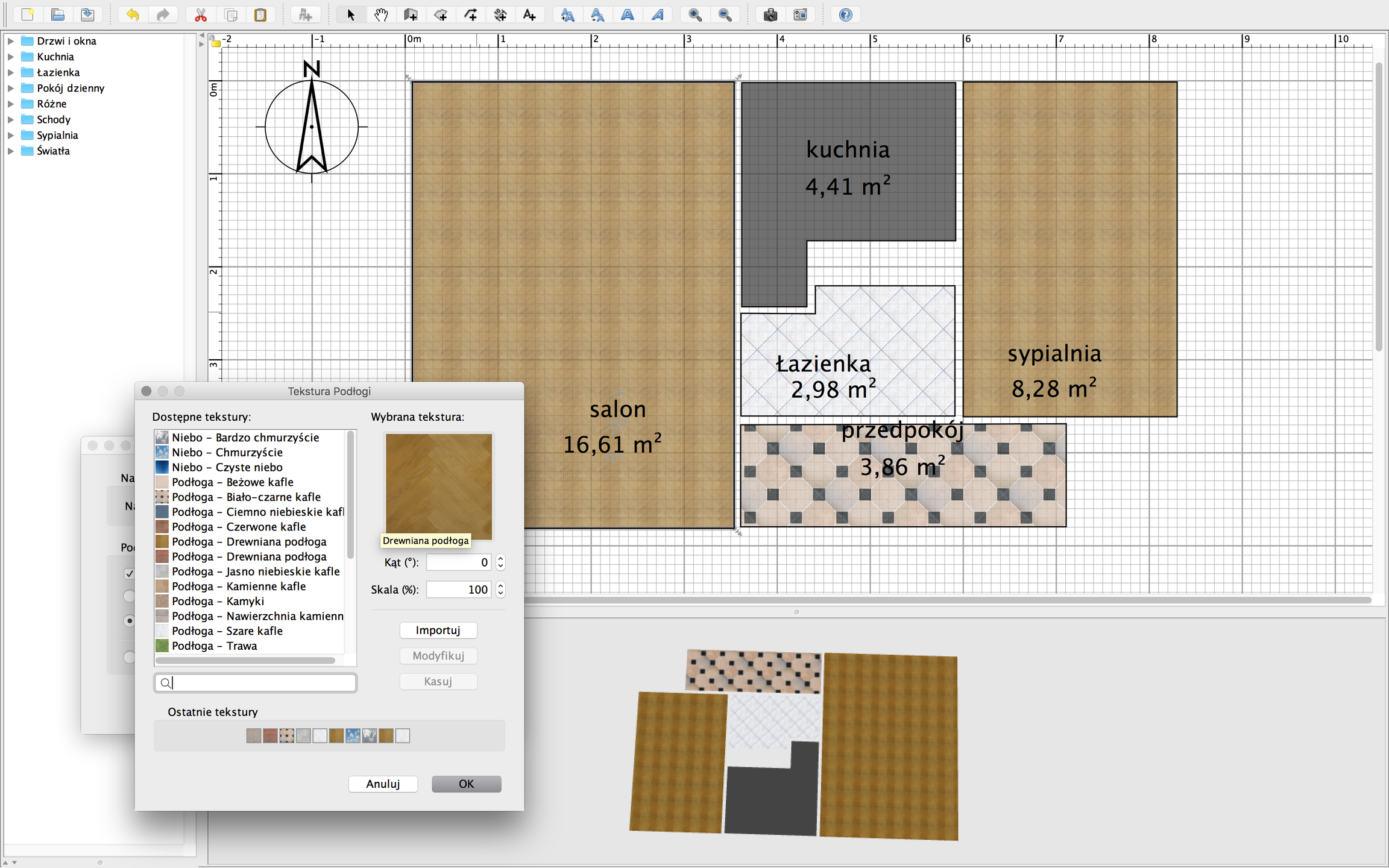1389x868 pixels.
Task: Open the camera photo creation tool
Action: [x=770, y=15]
